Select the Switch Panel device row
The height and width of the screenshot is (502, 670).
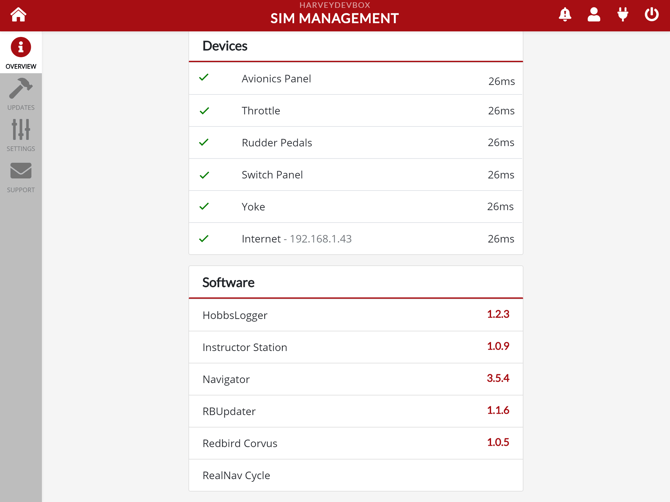356,175
